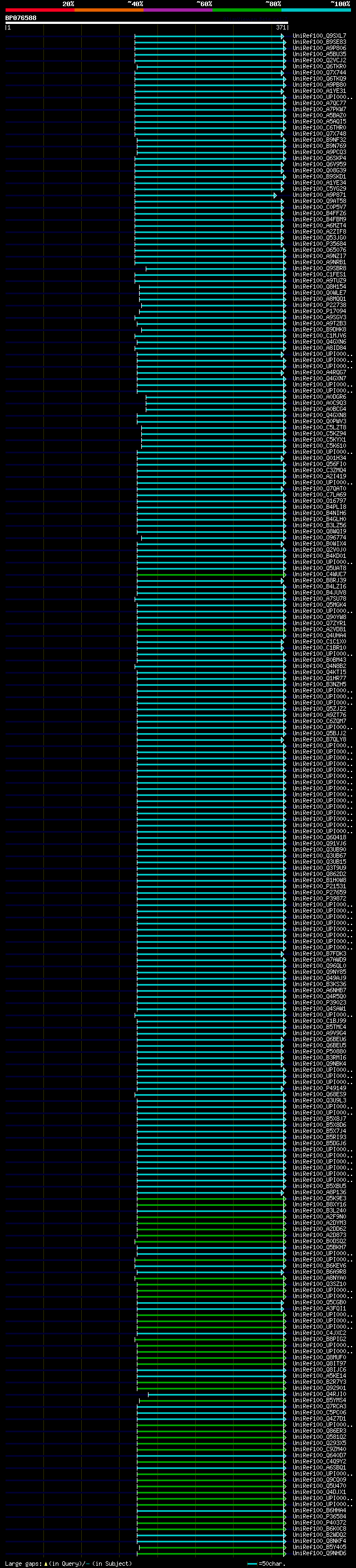Click the =50char. scale legend
The width and height of the screenshot is (356, 1568).
coord(266,1563)
